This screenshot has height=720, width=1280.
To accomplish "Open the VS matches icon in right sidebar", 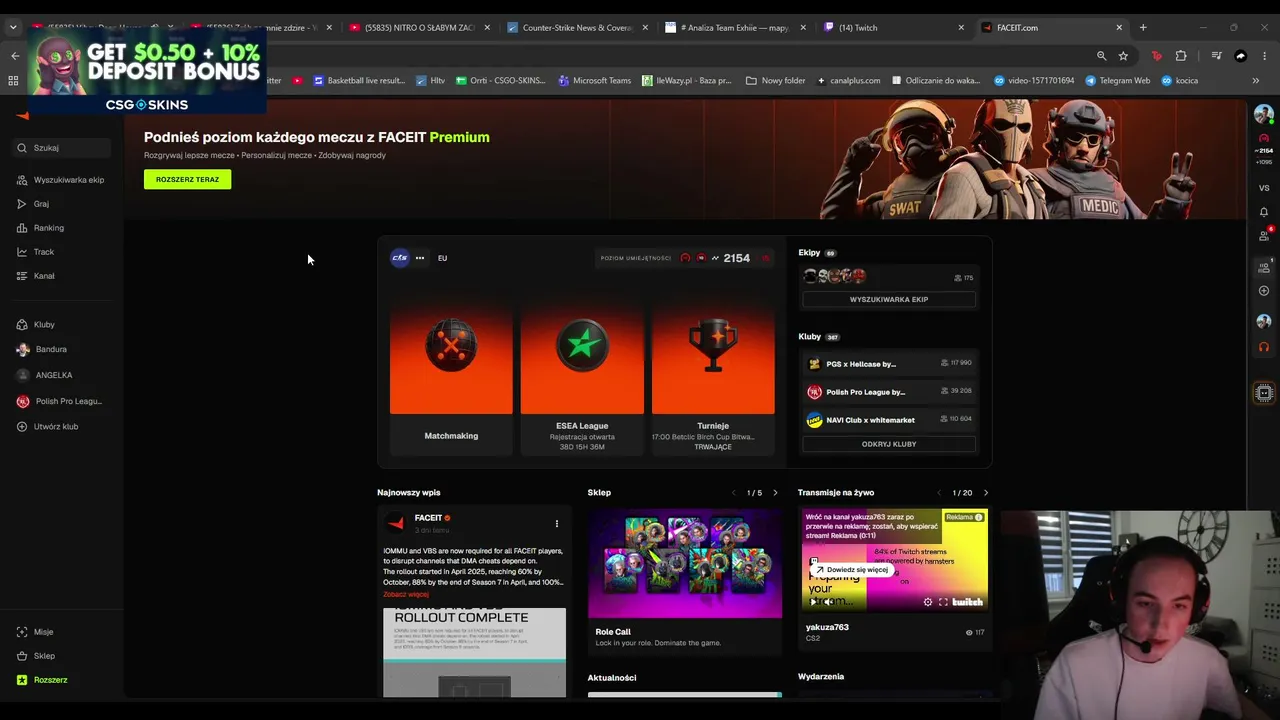I will tap(1264, 188).
